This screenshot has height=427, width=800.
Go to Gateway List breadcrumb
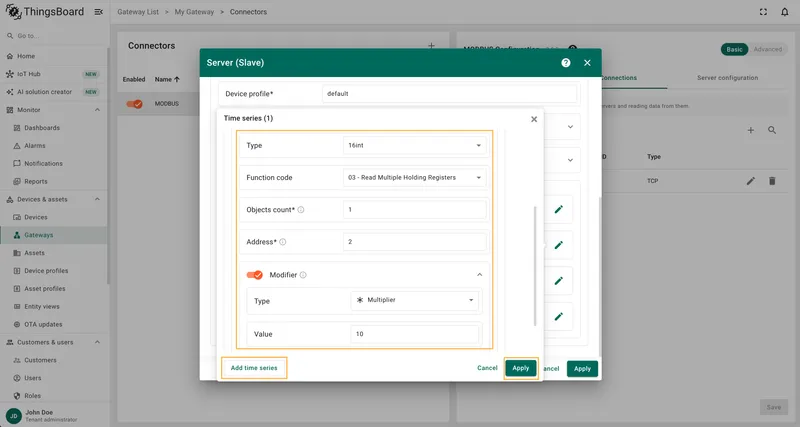[x=138, y=12]
